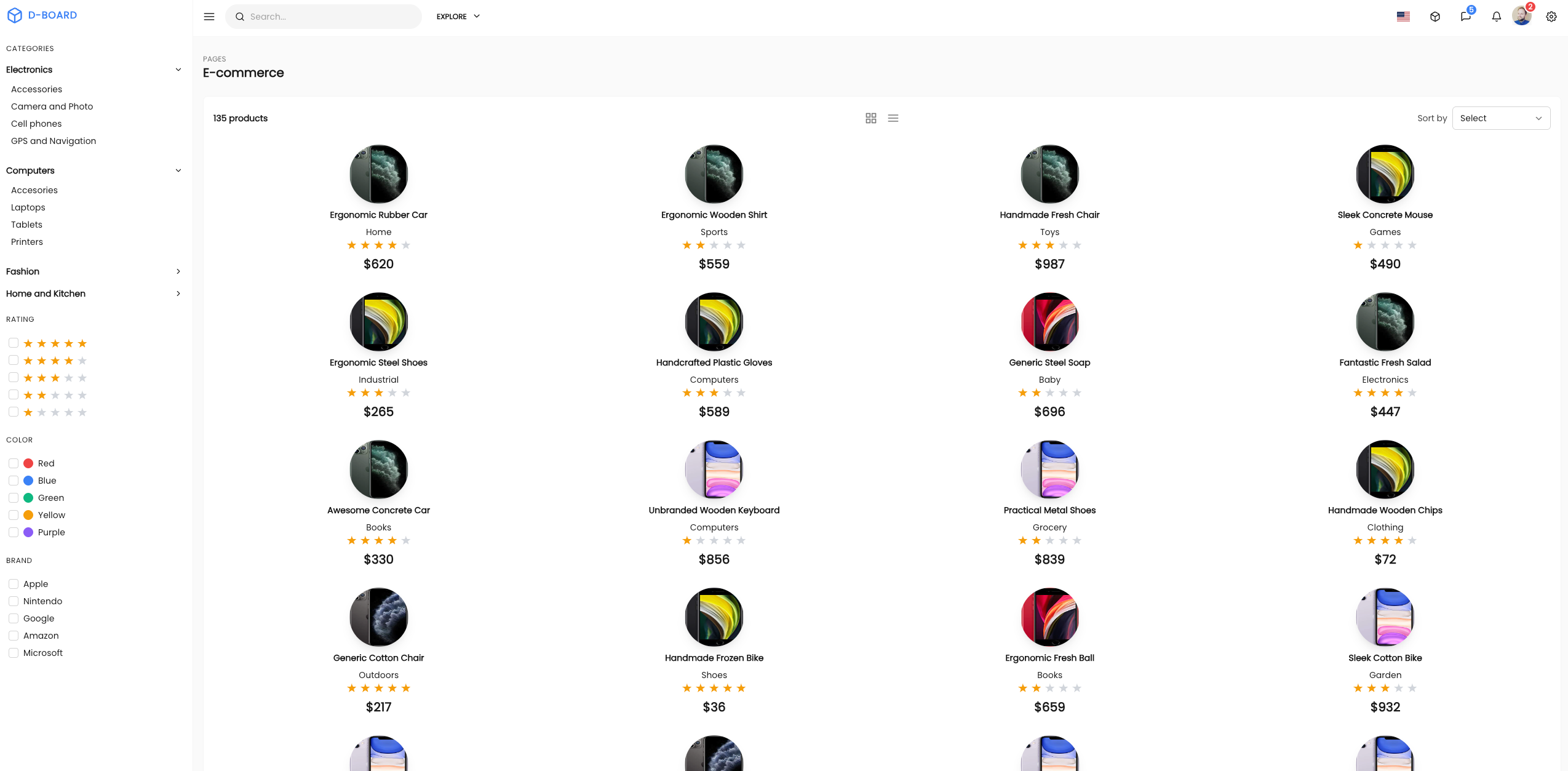This screenshot has width=1568, height=771.
Task: Open the EXPLORE dropdown menu
Action: coord(458,17)
